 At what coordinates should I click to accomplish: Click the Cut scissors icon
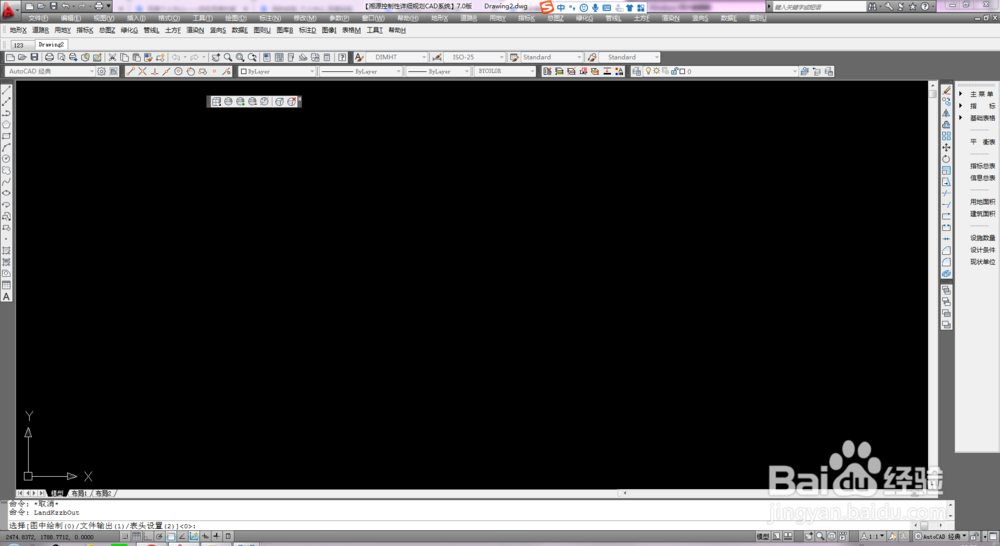[112, 57]
